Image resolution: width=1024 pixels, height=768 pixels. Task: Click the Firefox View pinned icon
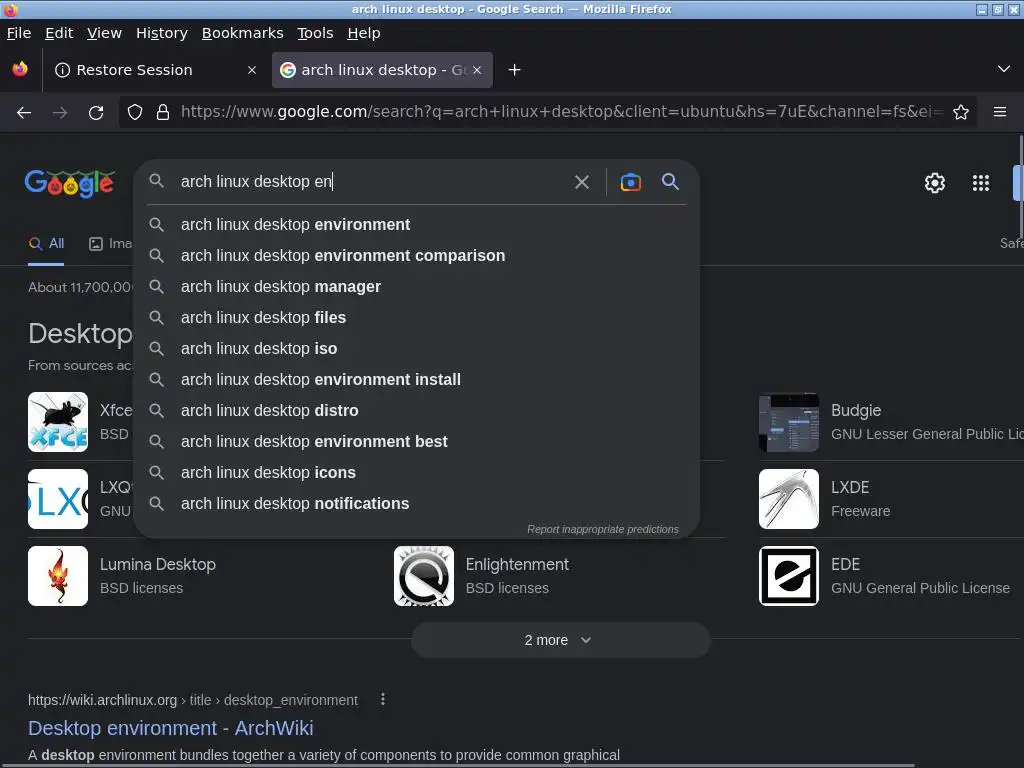20,69
